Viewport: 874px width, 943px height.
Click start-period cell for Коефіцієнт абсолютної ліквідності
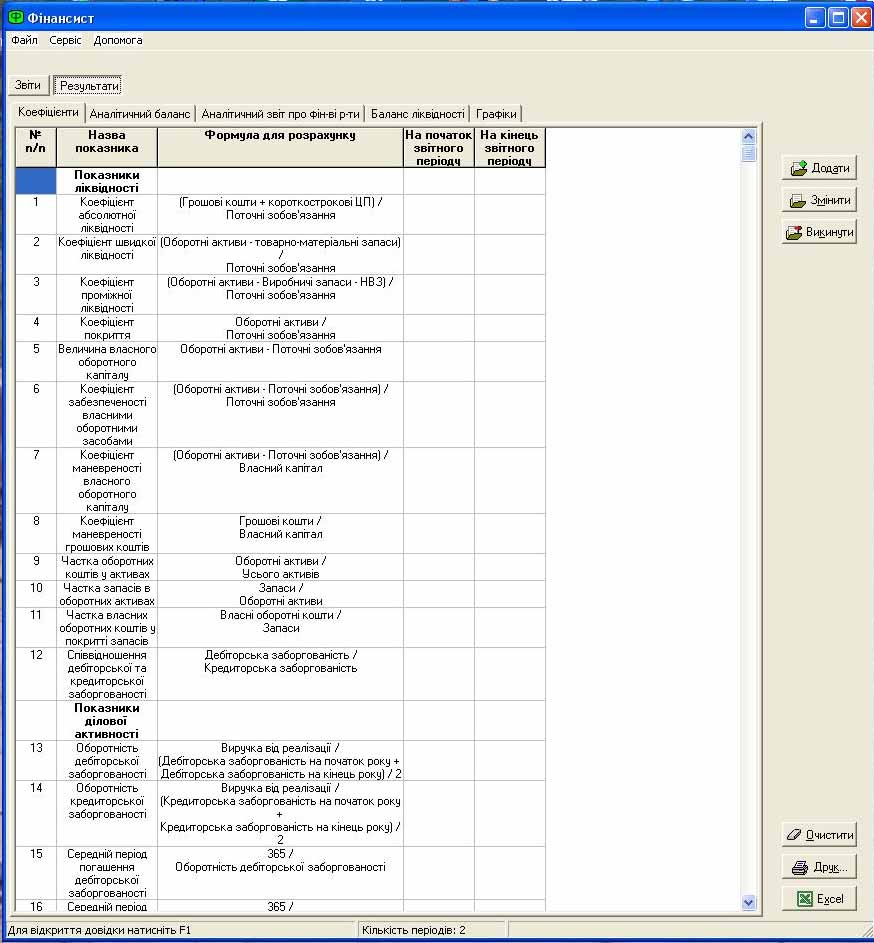(438, 214)
